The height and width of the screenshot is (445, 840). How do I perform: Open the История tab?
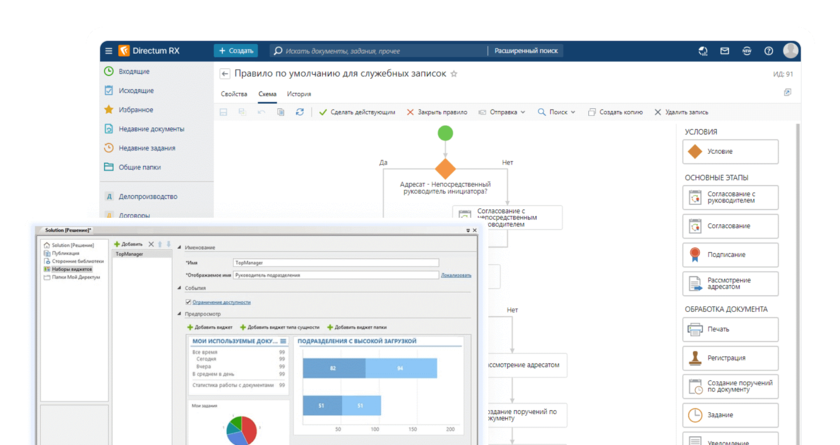[x=299, y=94]
